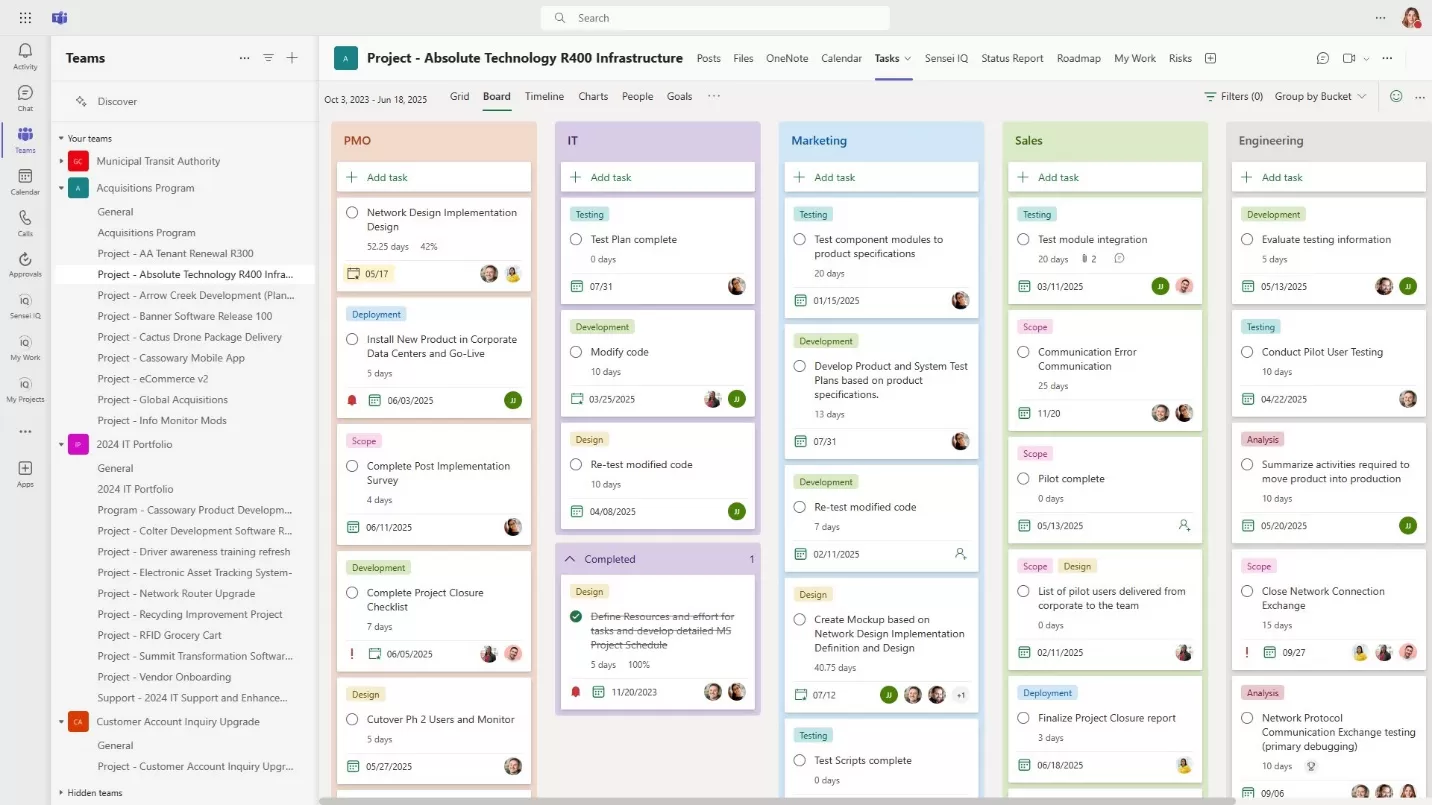
Task: Switch to the Posts tab
Action: point(709,58)
